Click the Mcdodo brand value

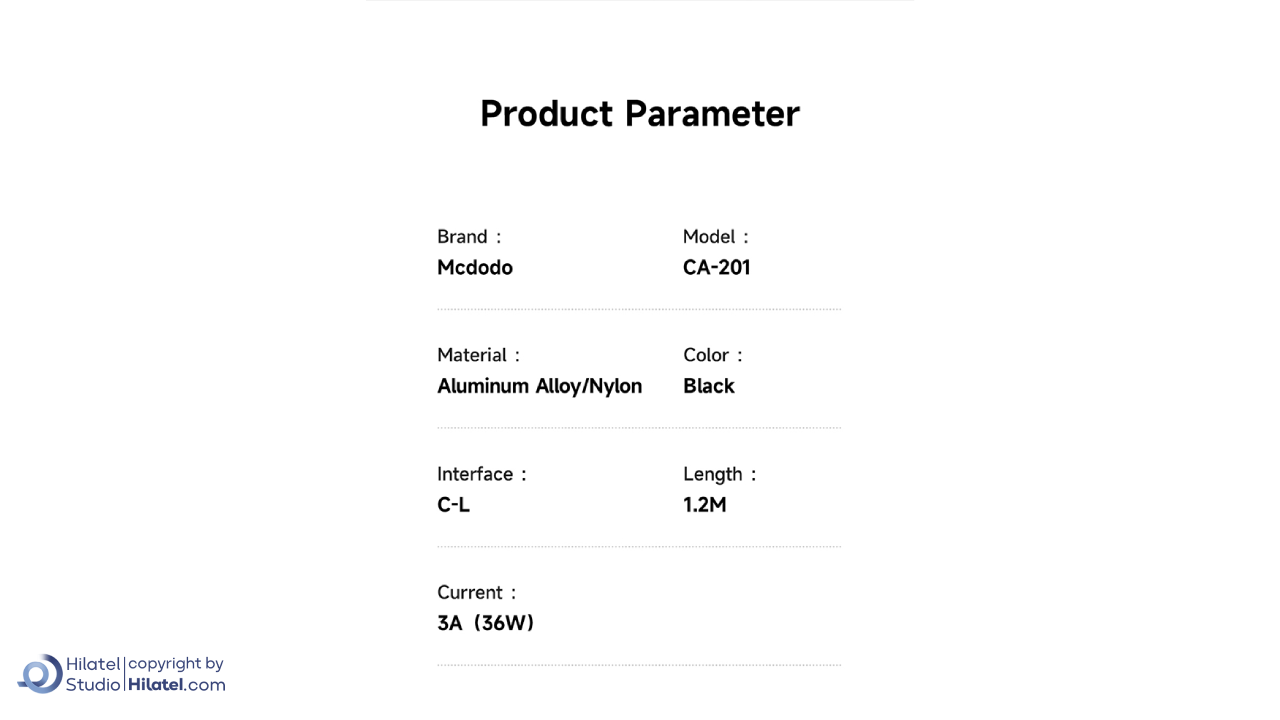[x=475, y=268]
